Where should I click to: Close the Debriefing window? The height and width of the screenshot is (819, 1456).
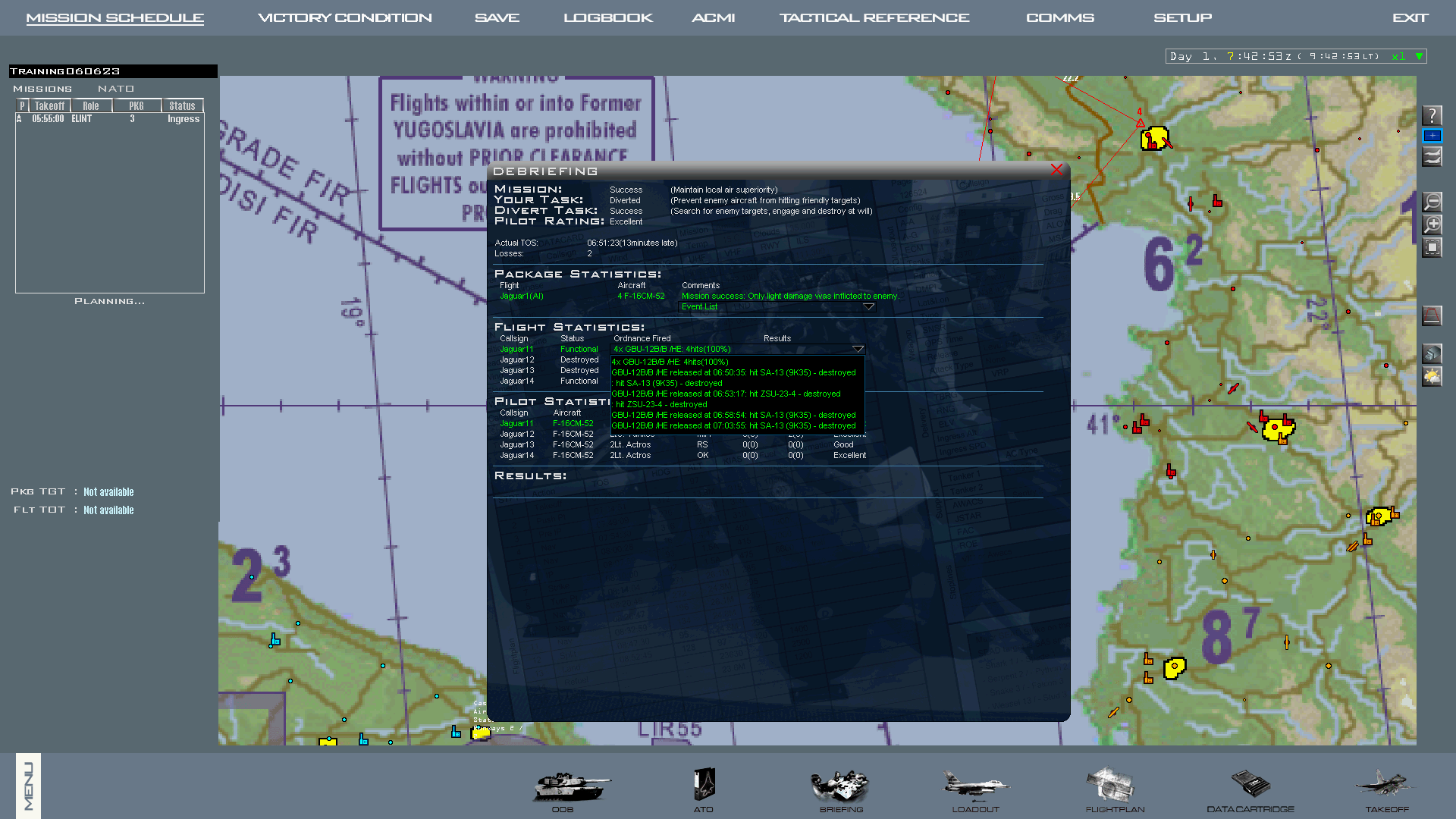tap(1056, 170)
